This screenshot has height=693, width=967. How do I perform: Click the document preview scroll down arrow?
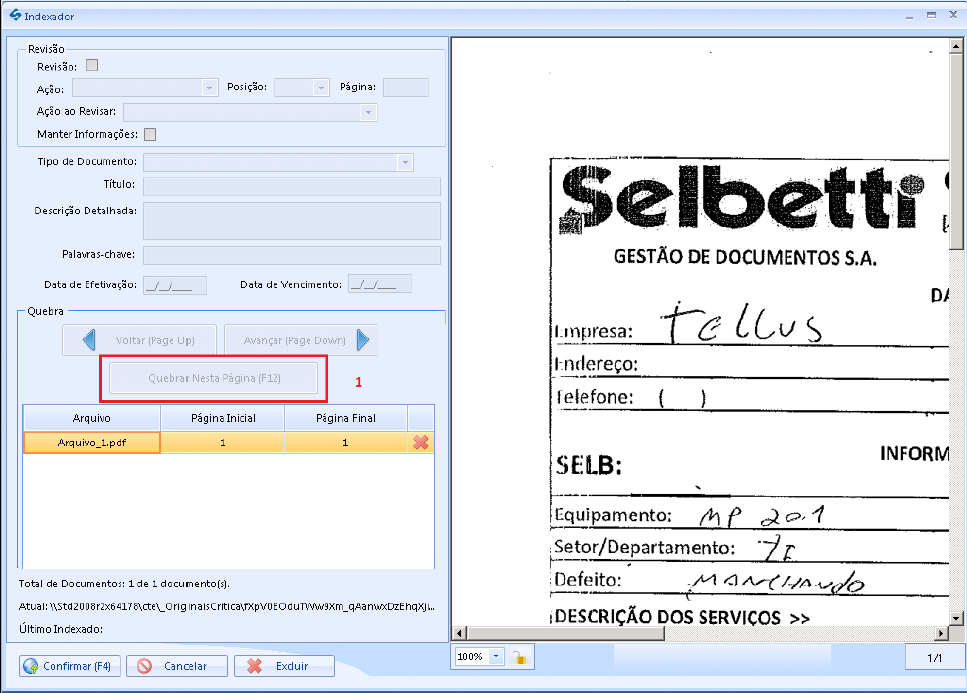(957, 618)
